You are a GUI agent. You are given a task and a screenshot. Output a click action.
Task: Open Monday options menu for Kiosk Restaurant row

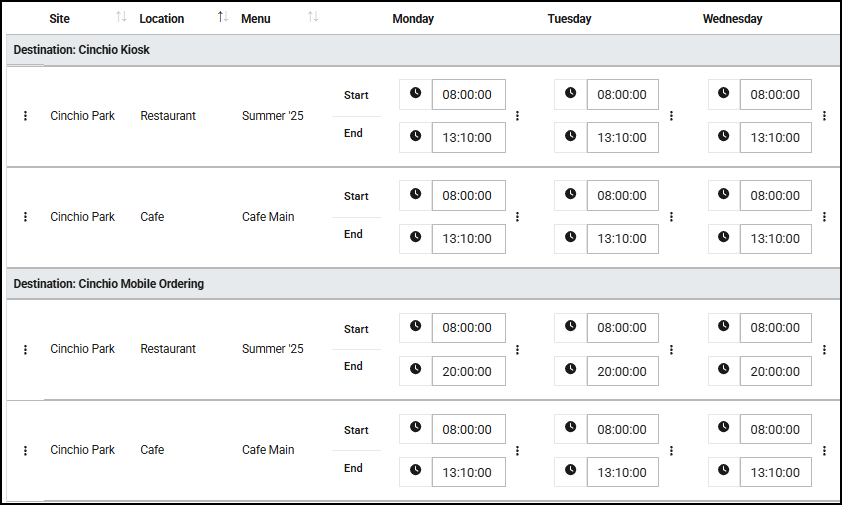pos(517,116)
